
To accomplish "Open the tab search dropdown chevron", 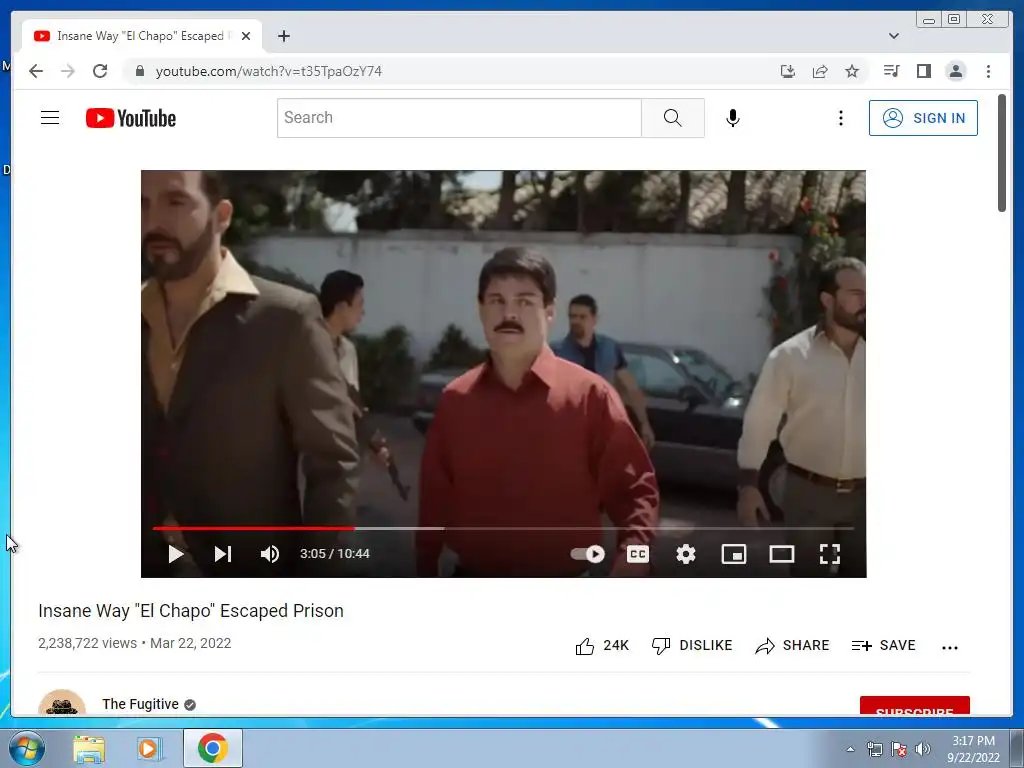I will click(x=893, y=36).
